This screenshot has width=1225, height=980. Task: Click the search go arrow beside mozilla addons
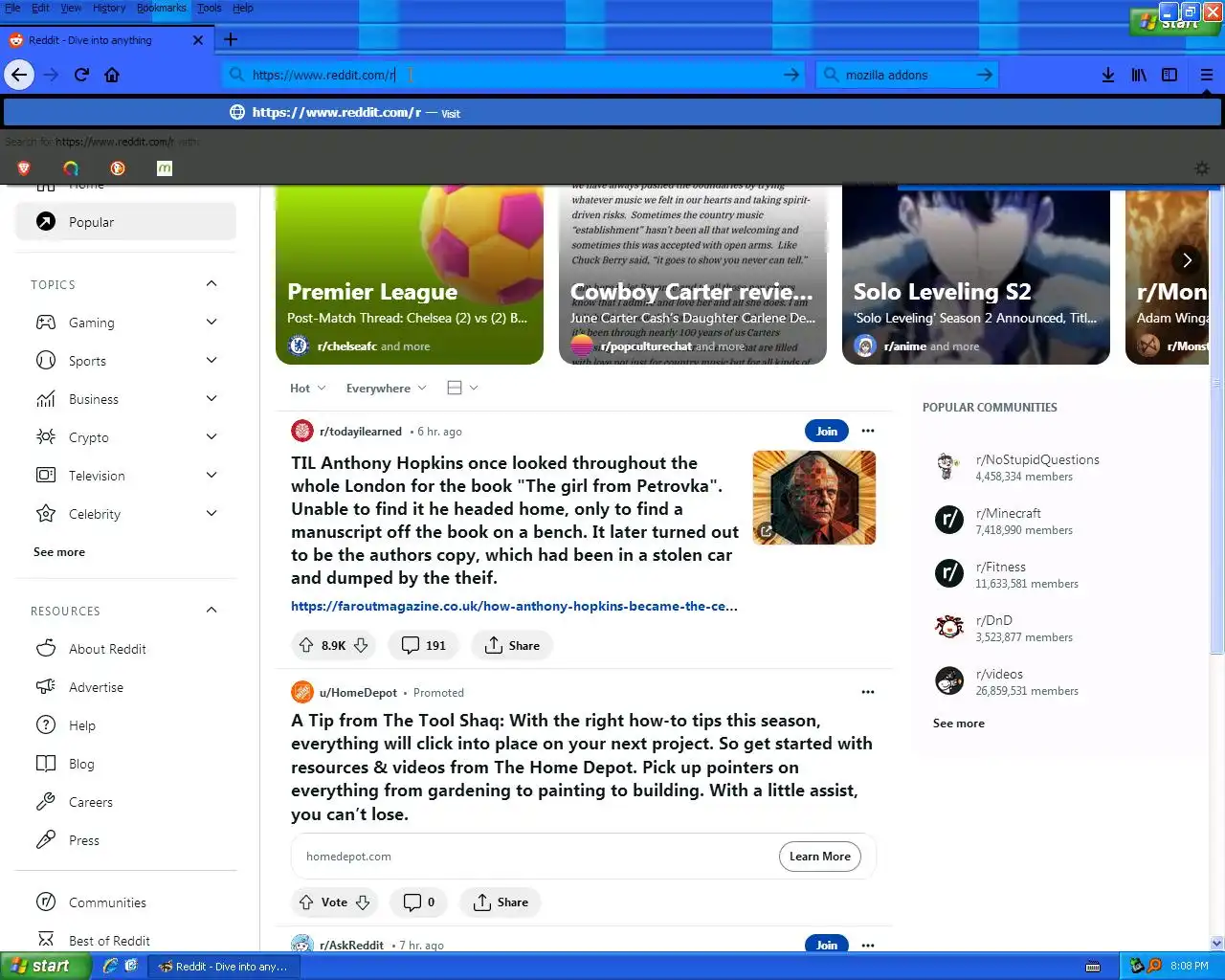(984, 75)
